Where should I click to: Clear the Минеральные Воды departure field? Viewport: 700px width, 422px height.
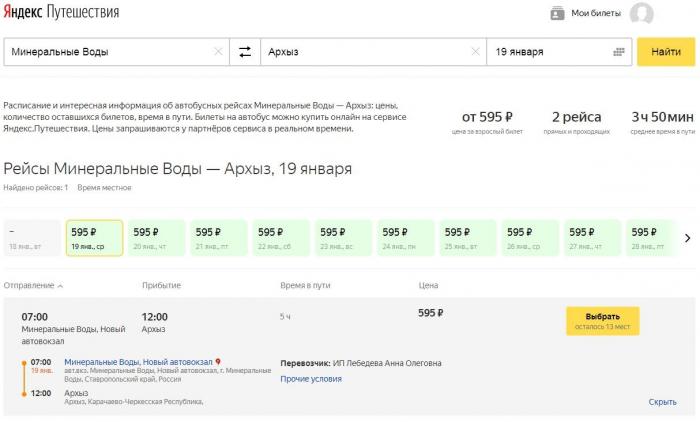[218, 52]
